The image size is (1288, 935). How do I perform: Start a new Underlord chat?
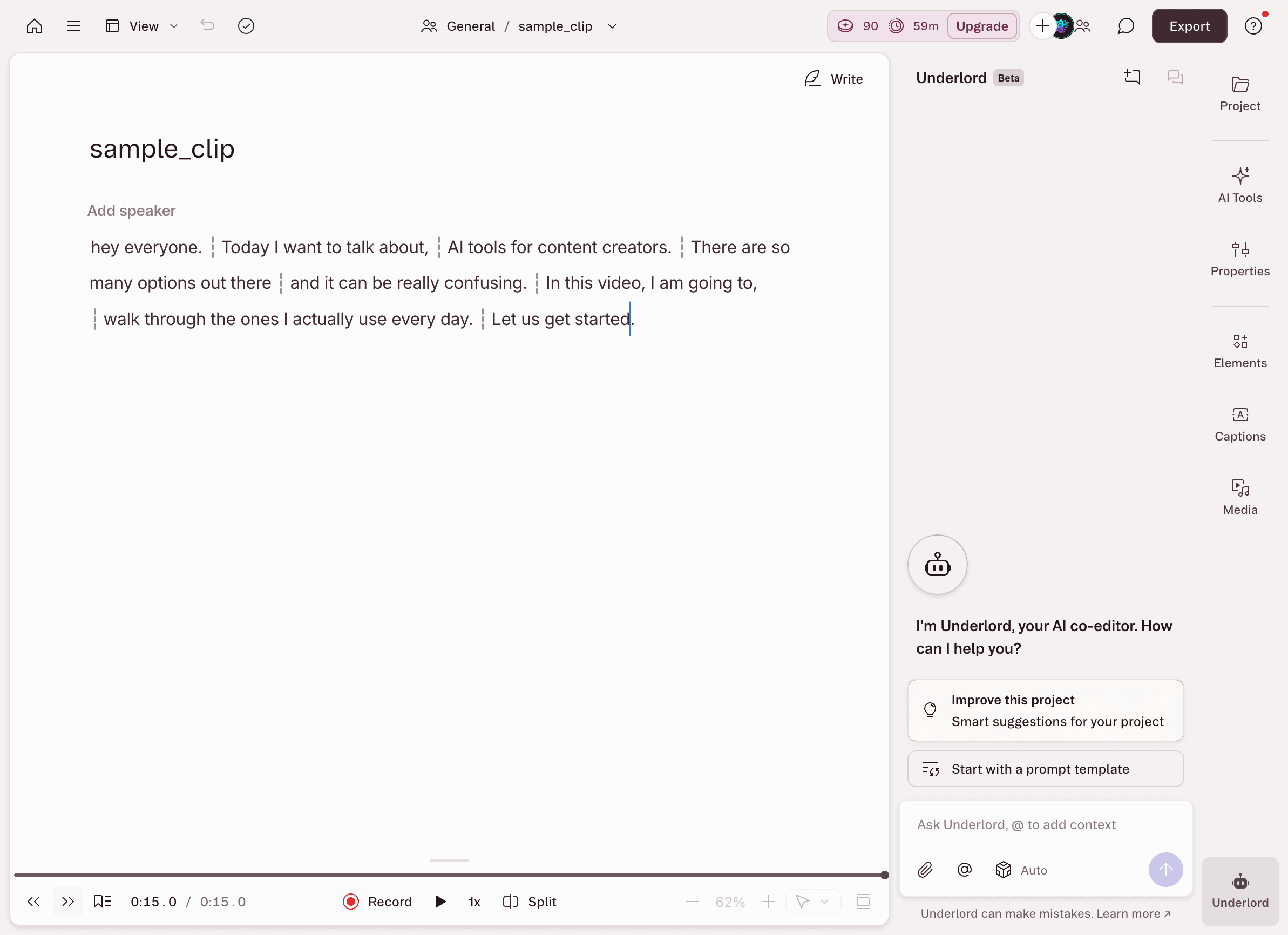tap(1132, 77)
